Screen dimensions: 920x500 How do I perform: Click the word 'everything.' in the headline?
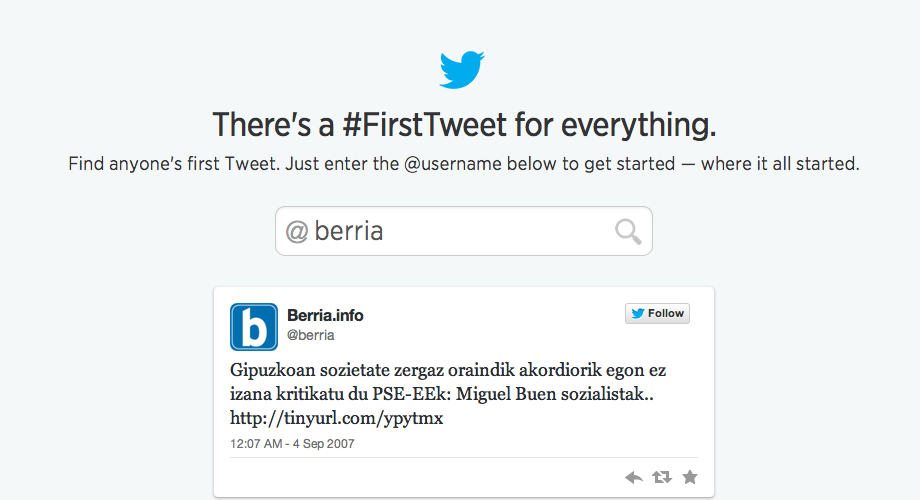pos(638,126)
